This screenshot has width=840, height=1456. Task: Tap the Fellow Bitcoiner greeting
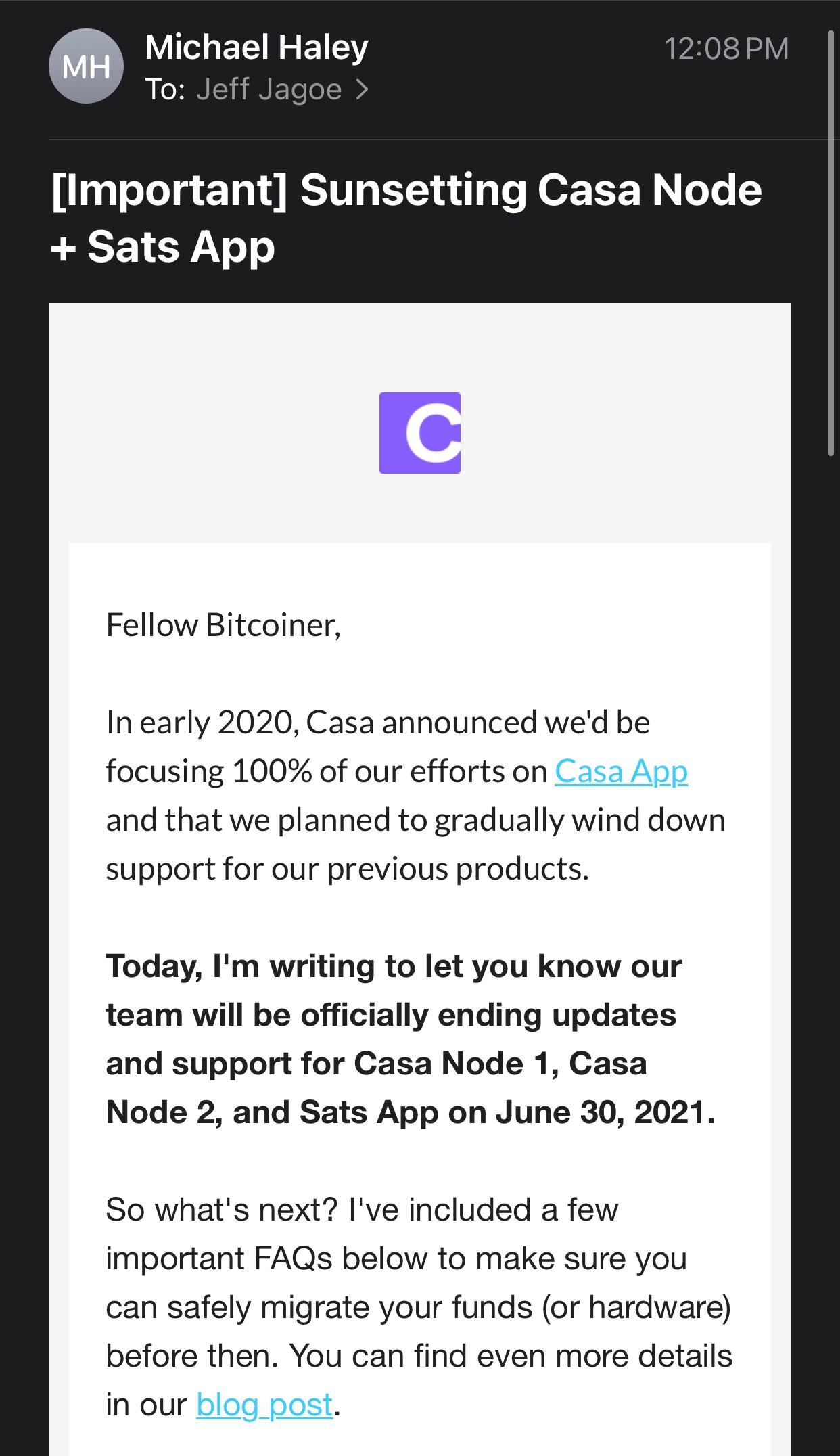pyautogui.click(x=223, y=624)
